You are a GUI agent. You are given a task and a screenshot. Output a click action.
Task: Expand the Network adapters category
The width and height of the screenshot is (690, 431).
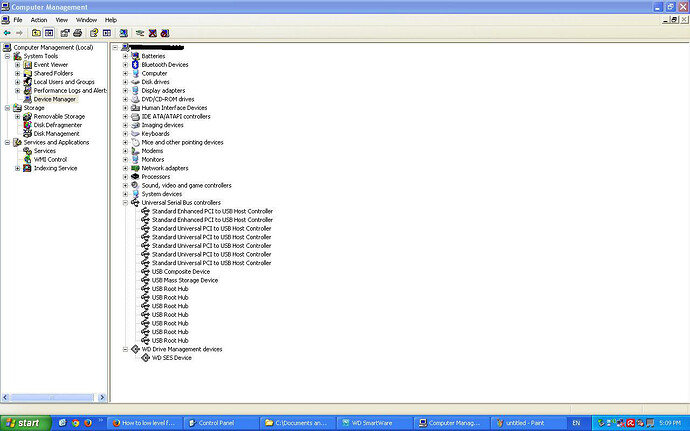click(x=125, y=168)
